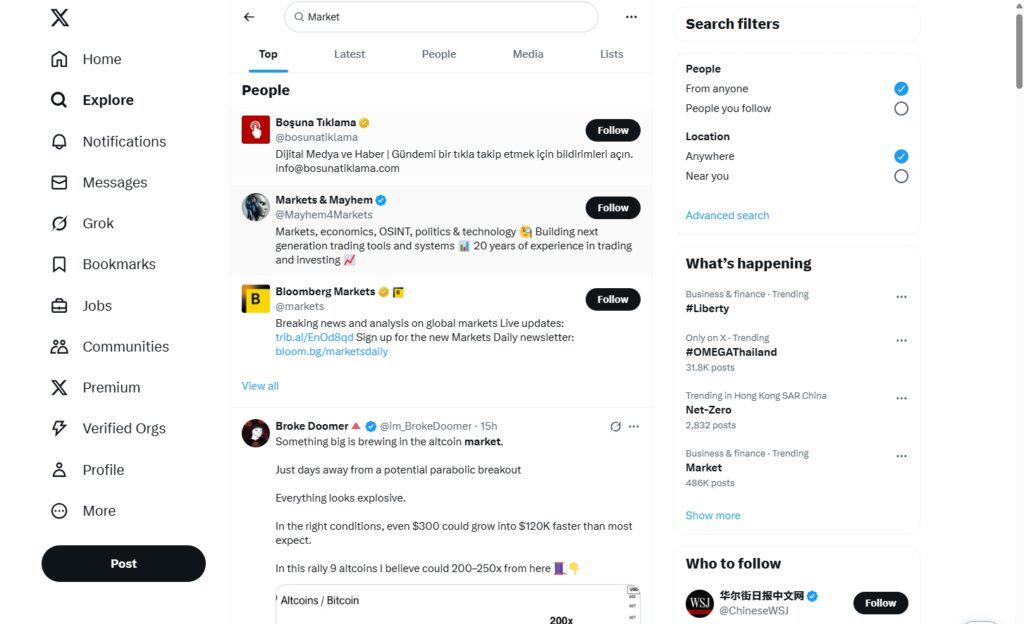Switch to the Latest tab

pyautogui.click(x=349, y=54)
